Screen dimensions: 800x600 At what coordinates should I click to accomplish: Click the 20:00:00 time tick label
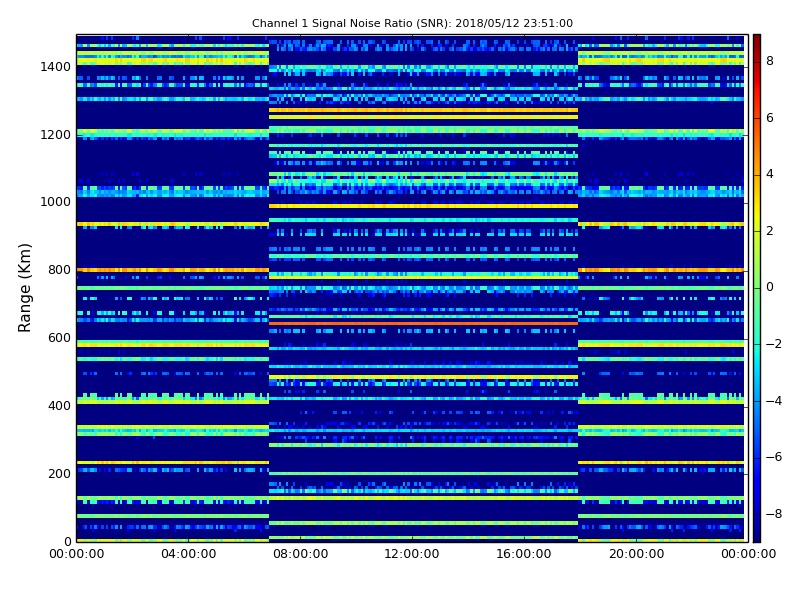[x=636, y=554]
